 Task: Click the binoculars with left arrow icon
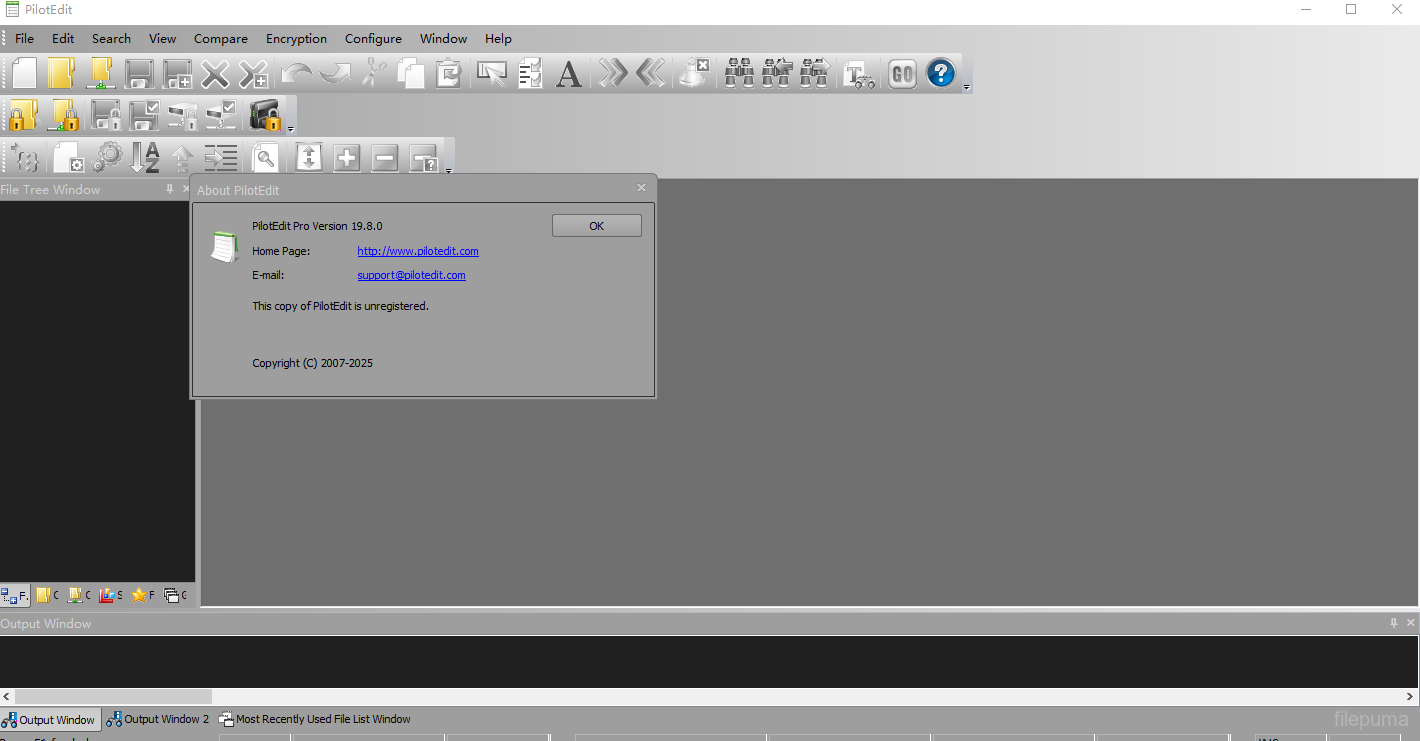tap(777, 73)
